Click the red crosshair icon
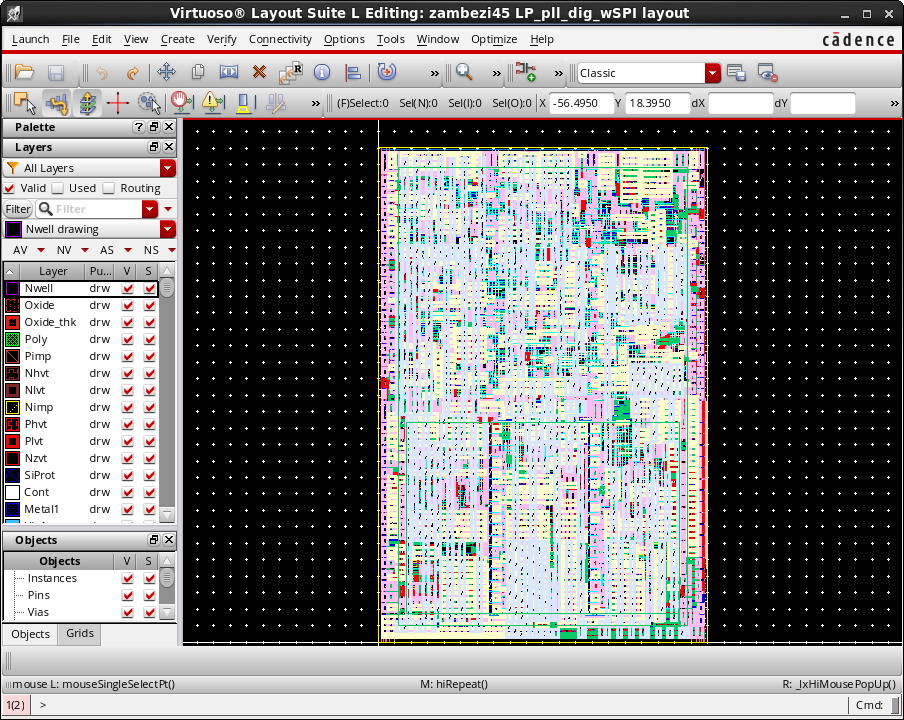The image size is (904, 720). coord(118,103)
